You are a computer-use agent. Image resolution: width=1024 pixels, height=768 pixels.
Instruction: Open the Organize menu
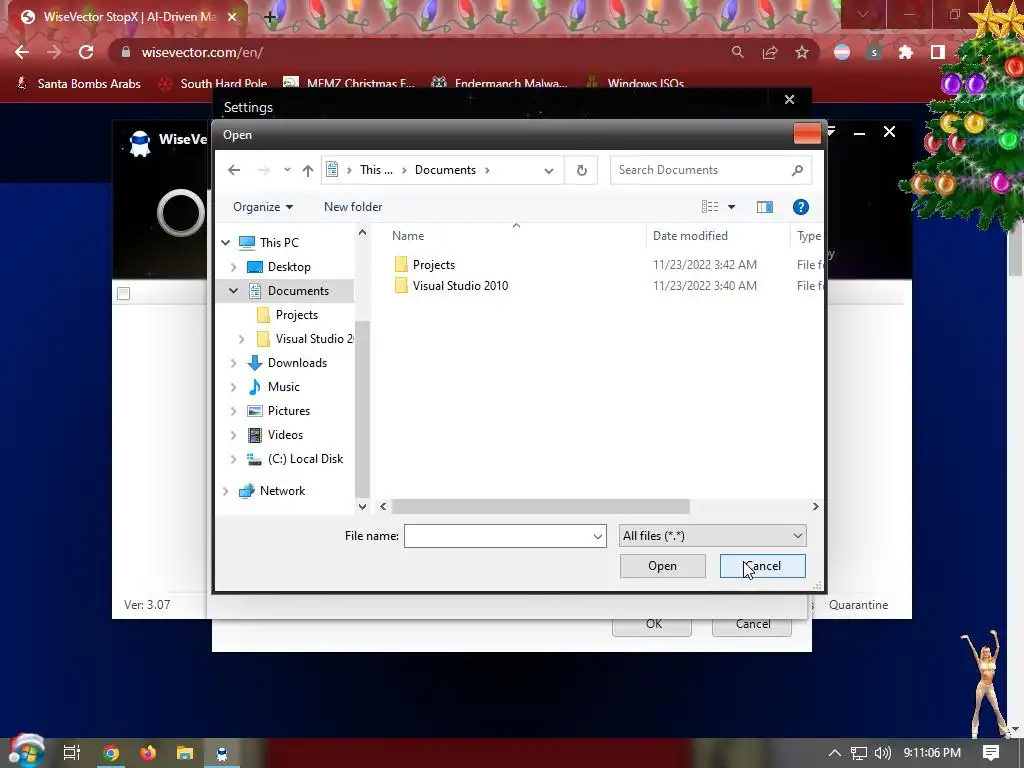pos(263,207)
